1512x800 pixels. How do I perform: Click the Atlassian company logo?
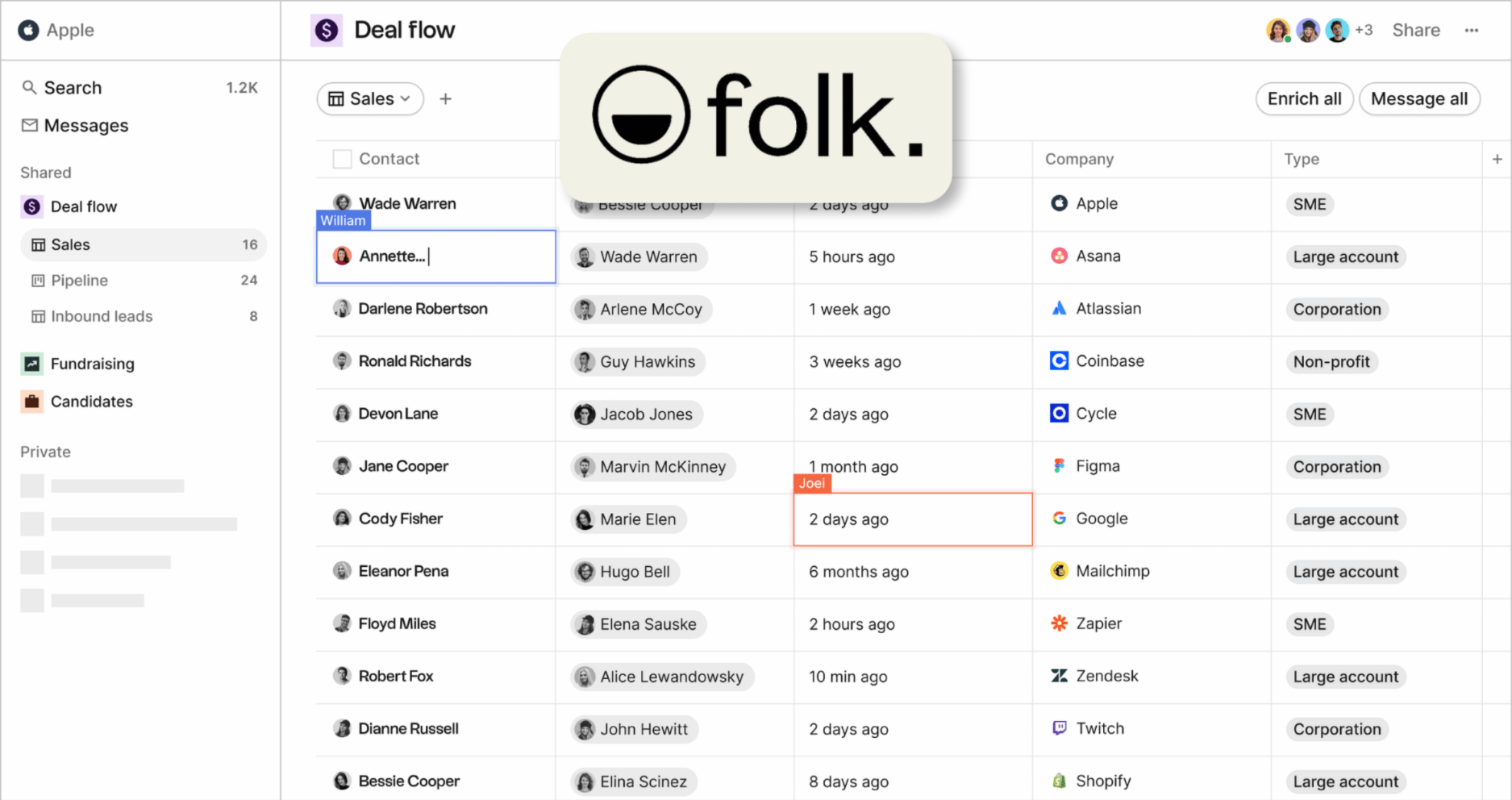click(x=1059, y=308)
